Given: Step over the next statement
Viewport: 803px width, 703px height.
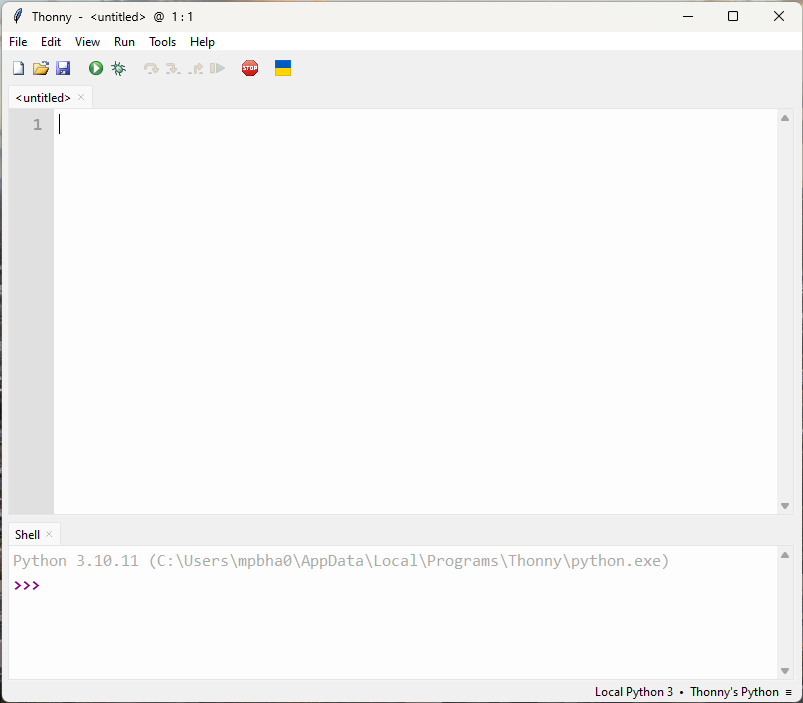Looking at the screenshot, I should (149, 67).
